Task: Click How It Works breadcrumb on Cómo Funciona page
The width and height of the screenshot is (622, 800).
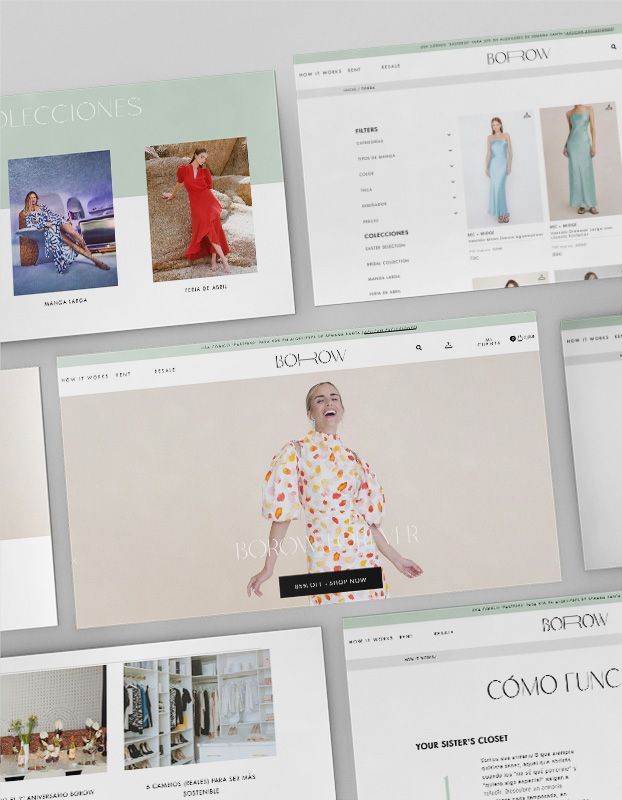Action: click(420, 659)
